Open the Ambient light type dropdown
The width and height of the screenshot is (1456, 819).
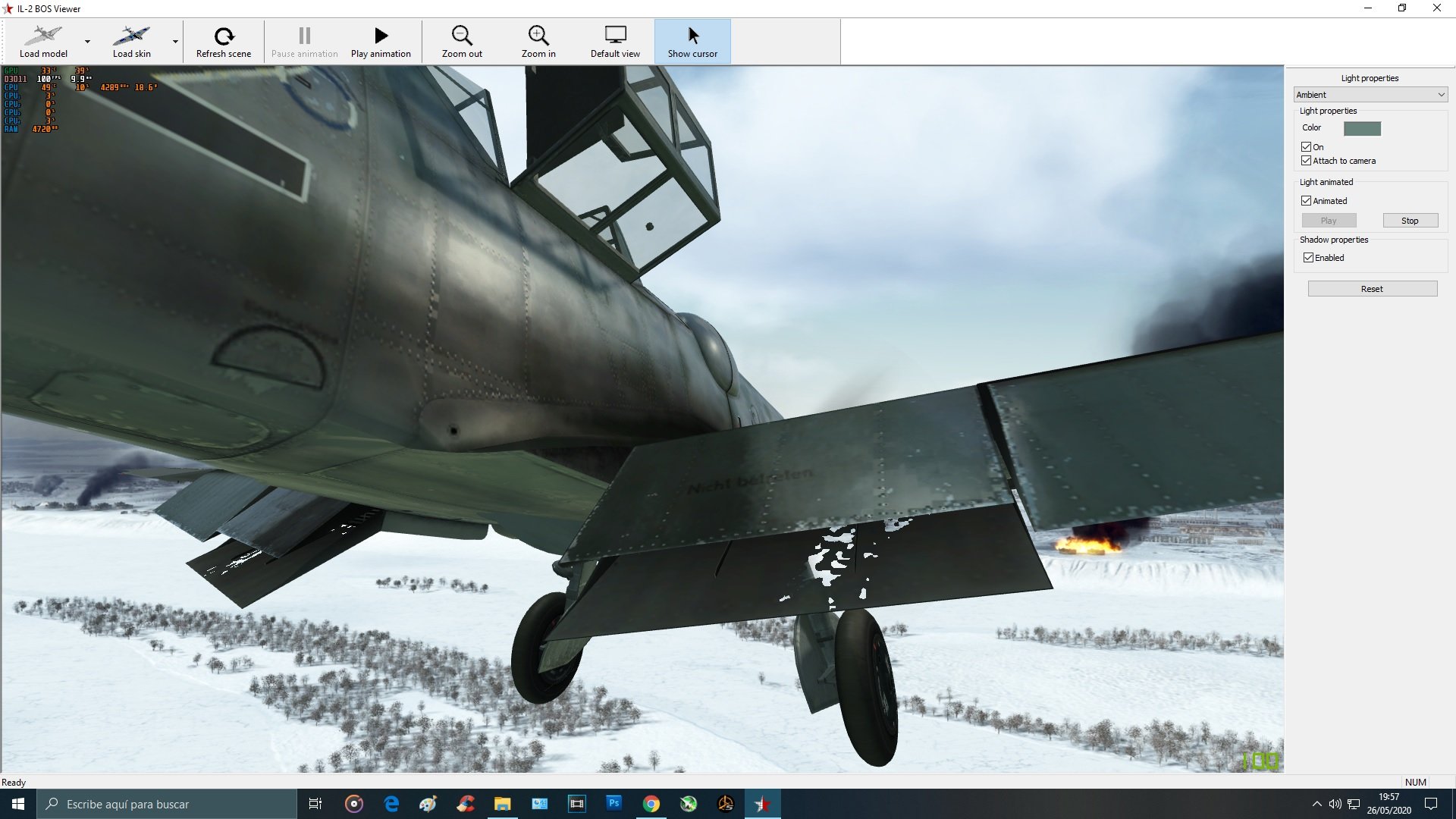click(1370, 95)
